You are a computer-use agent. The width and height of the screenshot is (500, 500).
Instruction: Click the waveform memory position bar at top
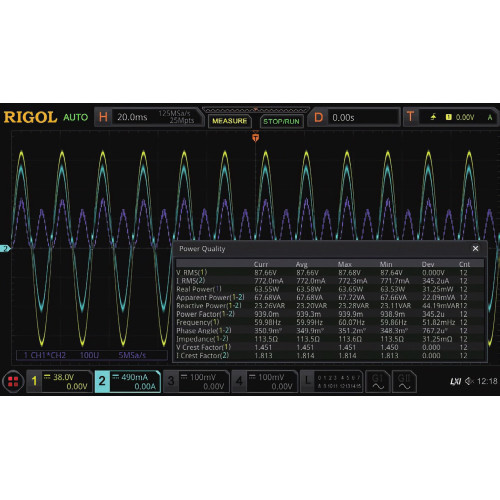click(255, 110)
